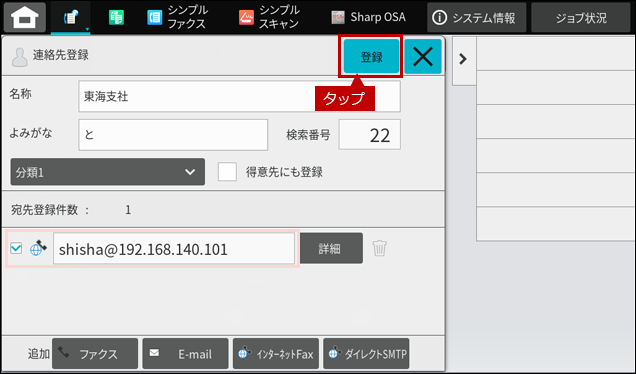
Task: Add an E-mail destination
Action: coord(185,354)
